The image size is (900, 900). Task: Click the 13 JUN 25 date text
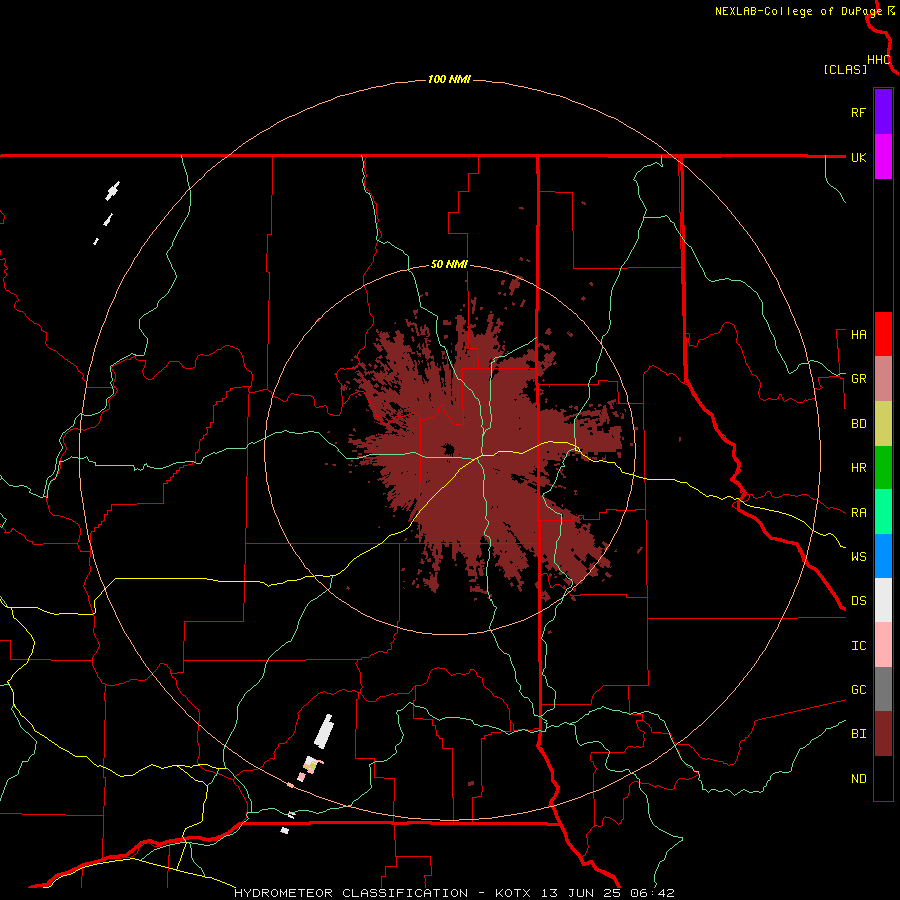tap(582, 893)
